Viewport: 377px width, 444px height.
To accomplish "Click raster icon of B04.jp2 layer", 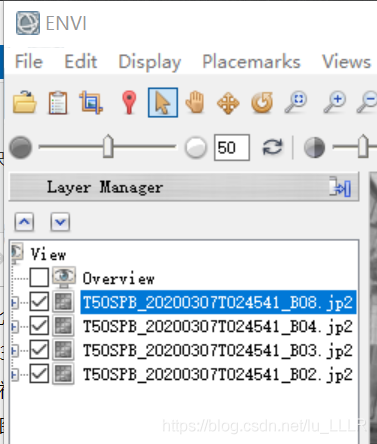I will (63, 326).
